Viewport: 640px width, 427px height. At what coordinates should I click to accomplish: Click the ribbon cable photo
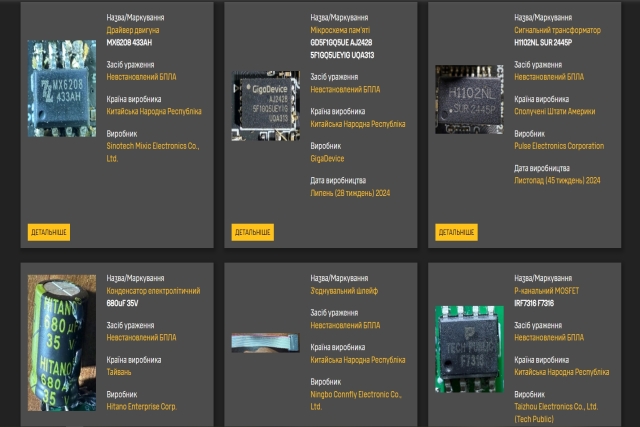(x=265, y=343)
